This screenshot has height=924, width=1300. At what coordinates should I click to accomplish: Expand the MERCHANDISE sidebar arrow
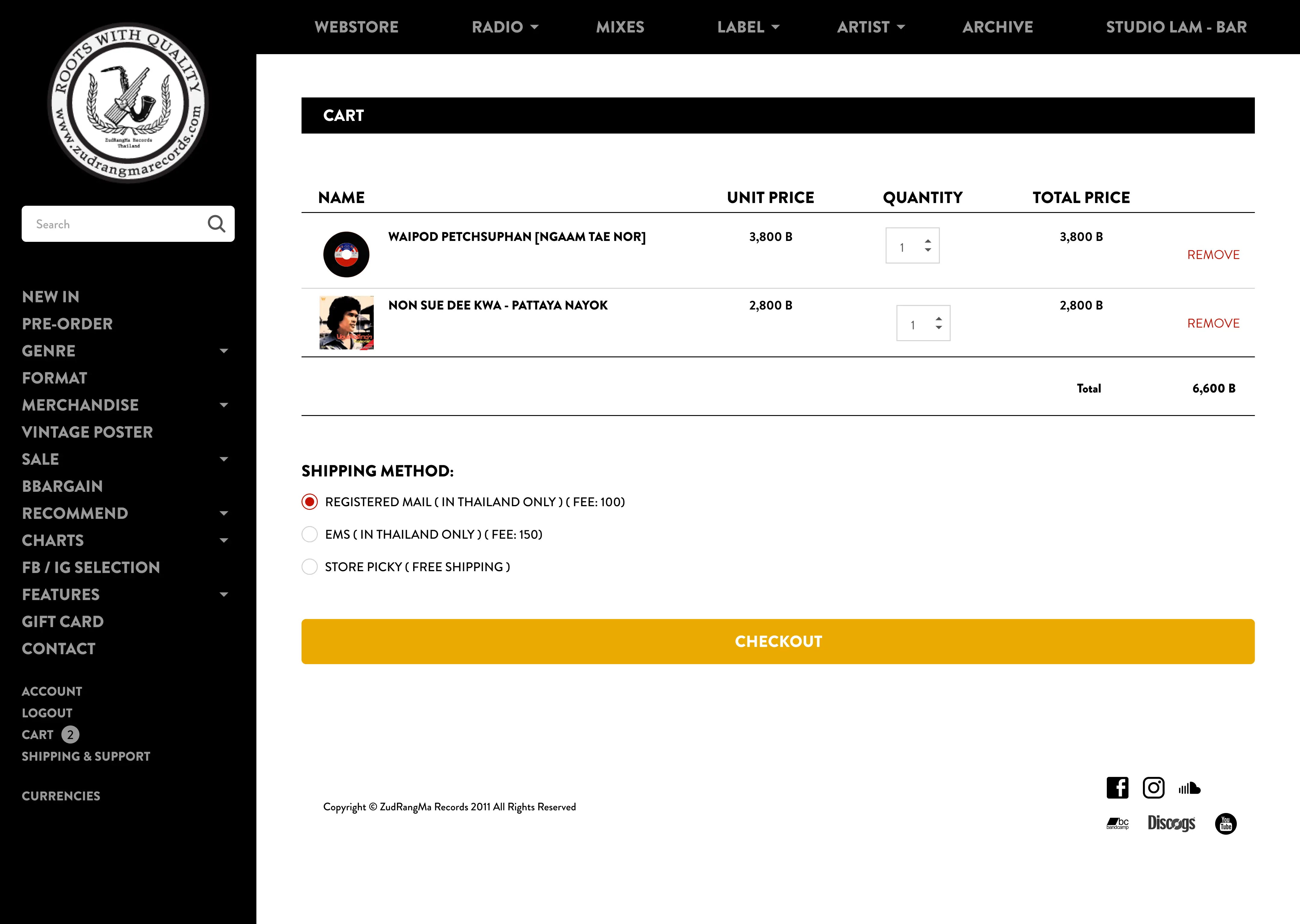(x=224, y=405)
